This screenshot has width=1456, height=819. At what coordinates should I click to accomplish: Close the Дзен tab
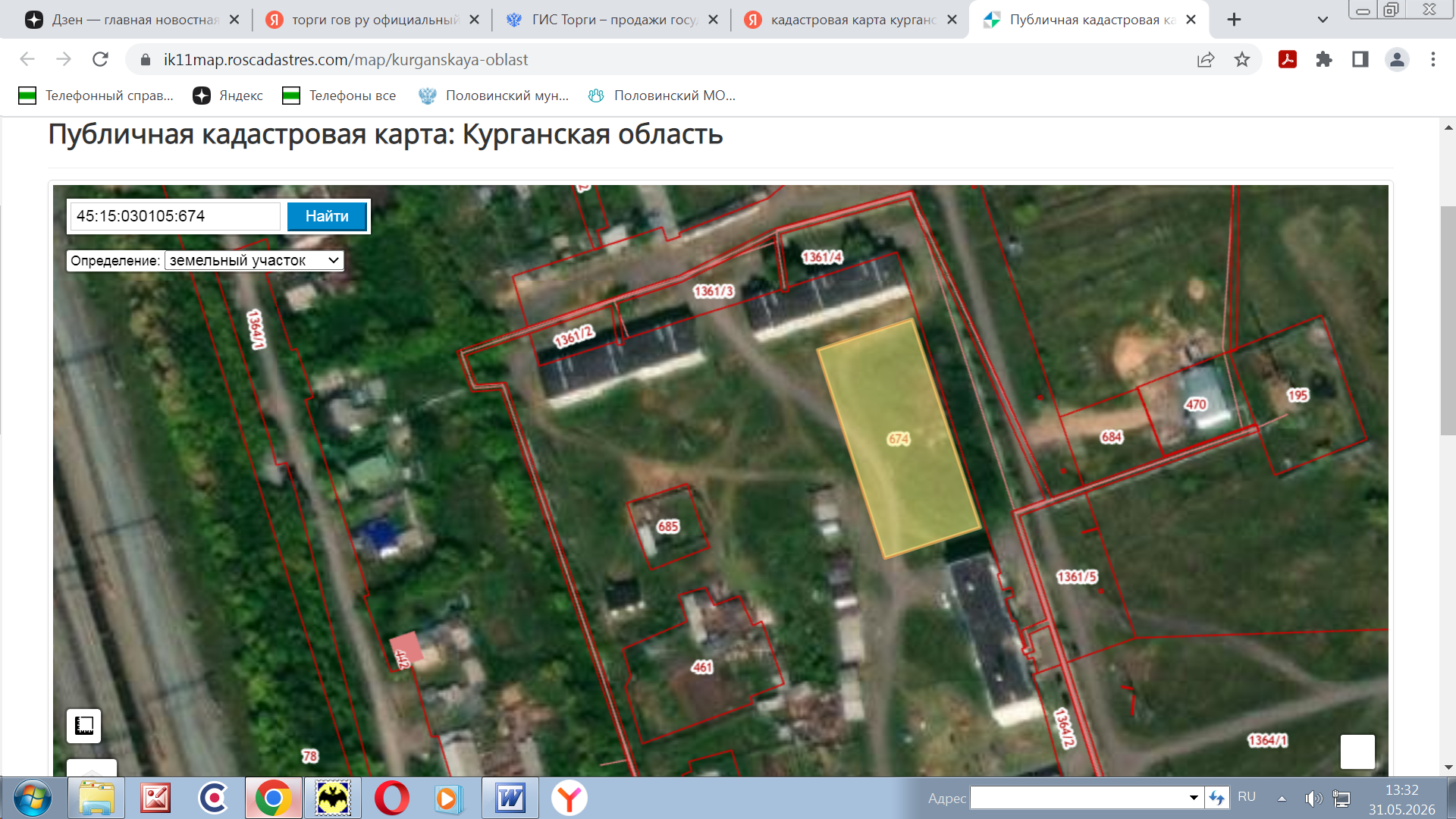[234, 20]
